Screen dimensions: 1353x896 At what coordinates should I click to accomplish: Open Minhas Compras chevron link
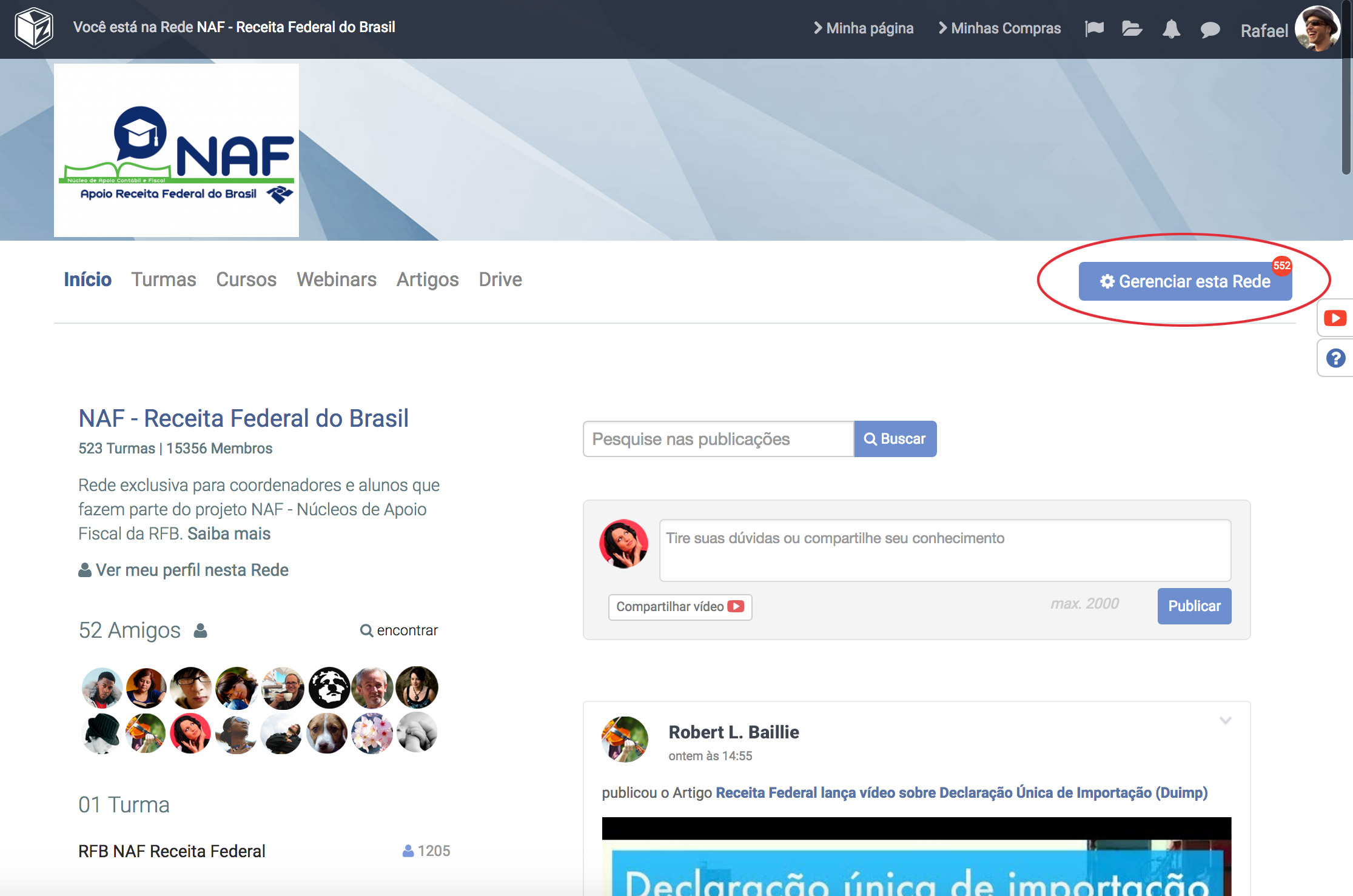(999, 28)
